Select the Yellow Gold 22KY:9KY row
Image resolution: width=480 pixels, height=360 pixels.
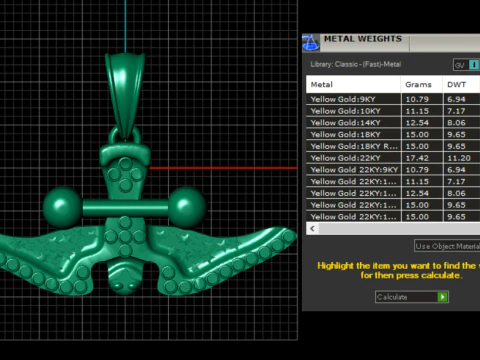393,170
